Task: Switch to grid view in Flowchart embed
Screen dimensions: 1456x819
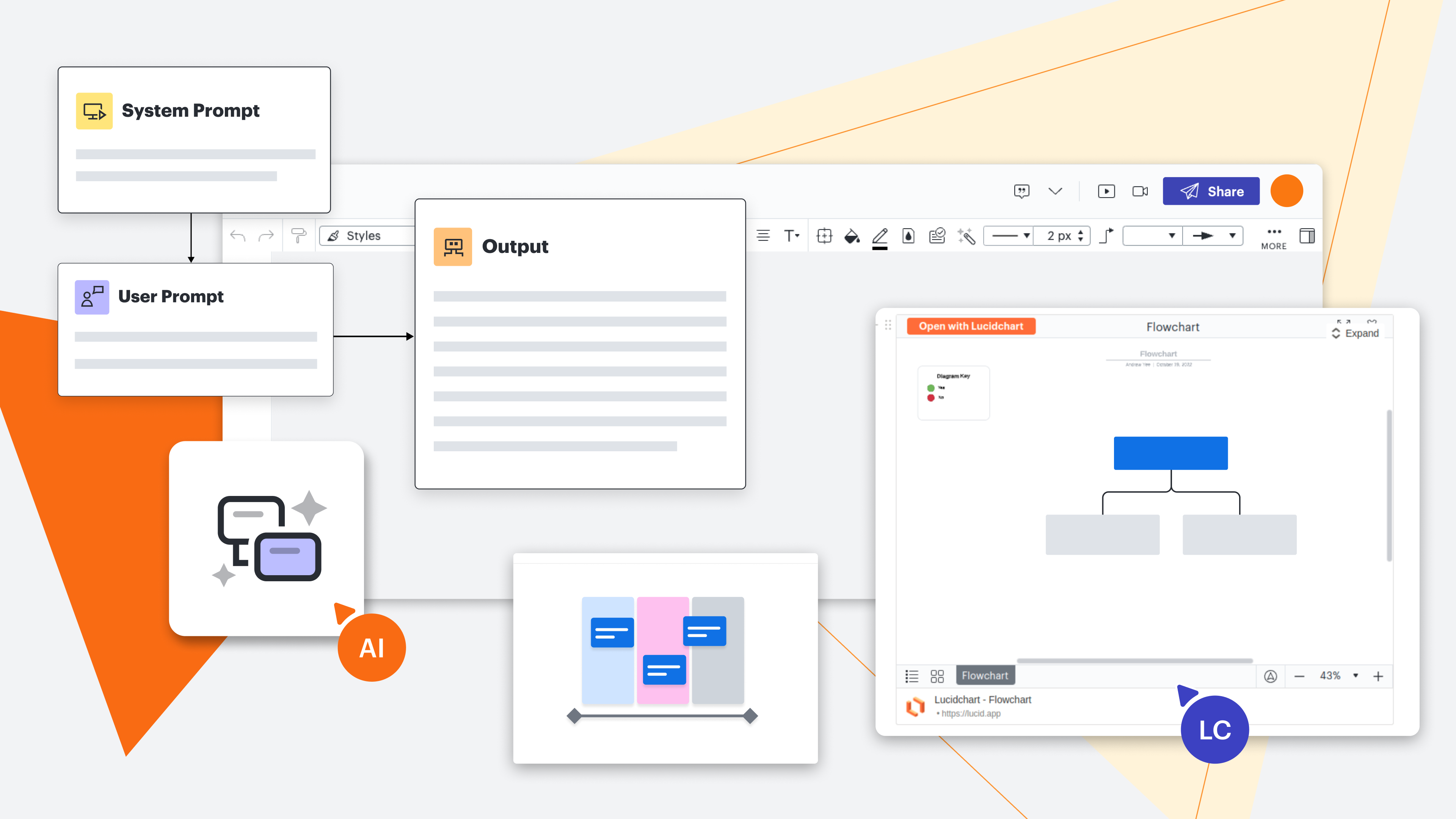Action: tap(937, 676)
